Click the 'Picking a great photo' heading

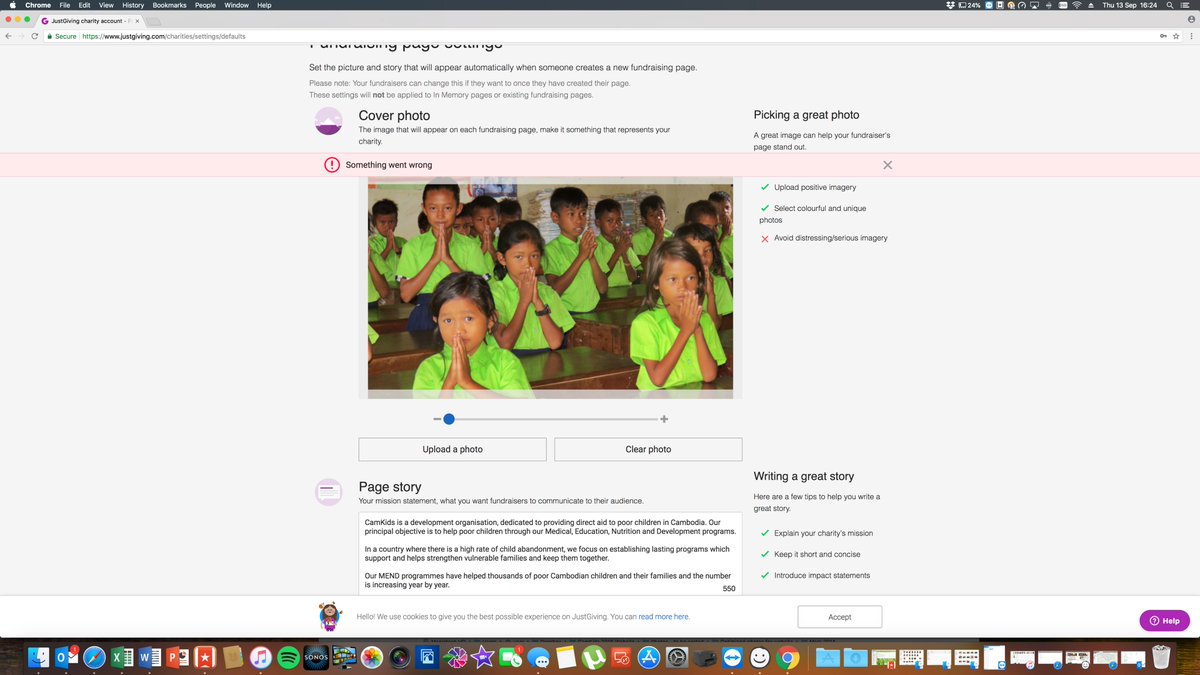[x=806, y=115]
